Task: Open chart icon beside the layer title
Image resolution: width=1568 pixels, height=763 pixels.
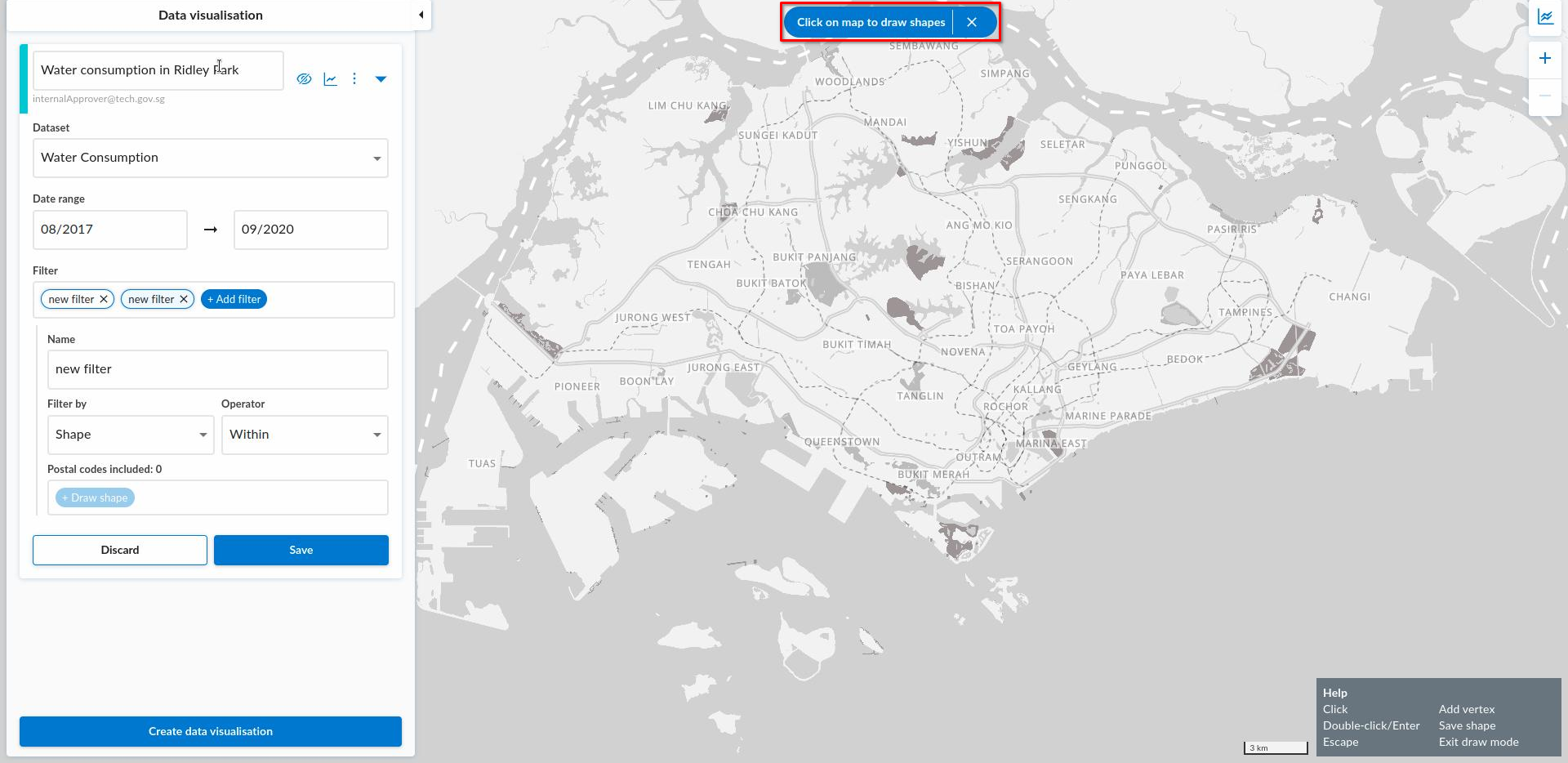Action: (x=330, y=79)
